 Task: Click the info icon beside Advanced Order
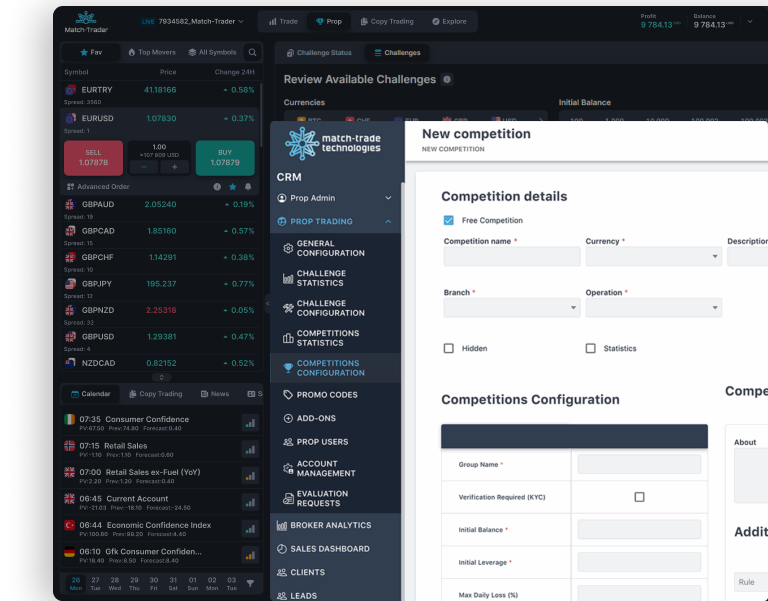(x=217, y=186)
